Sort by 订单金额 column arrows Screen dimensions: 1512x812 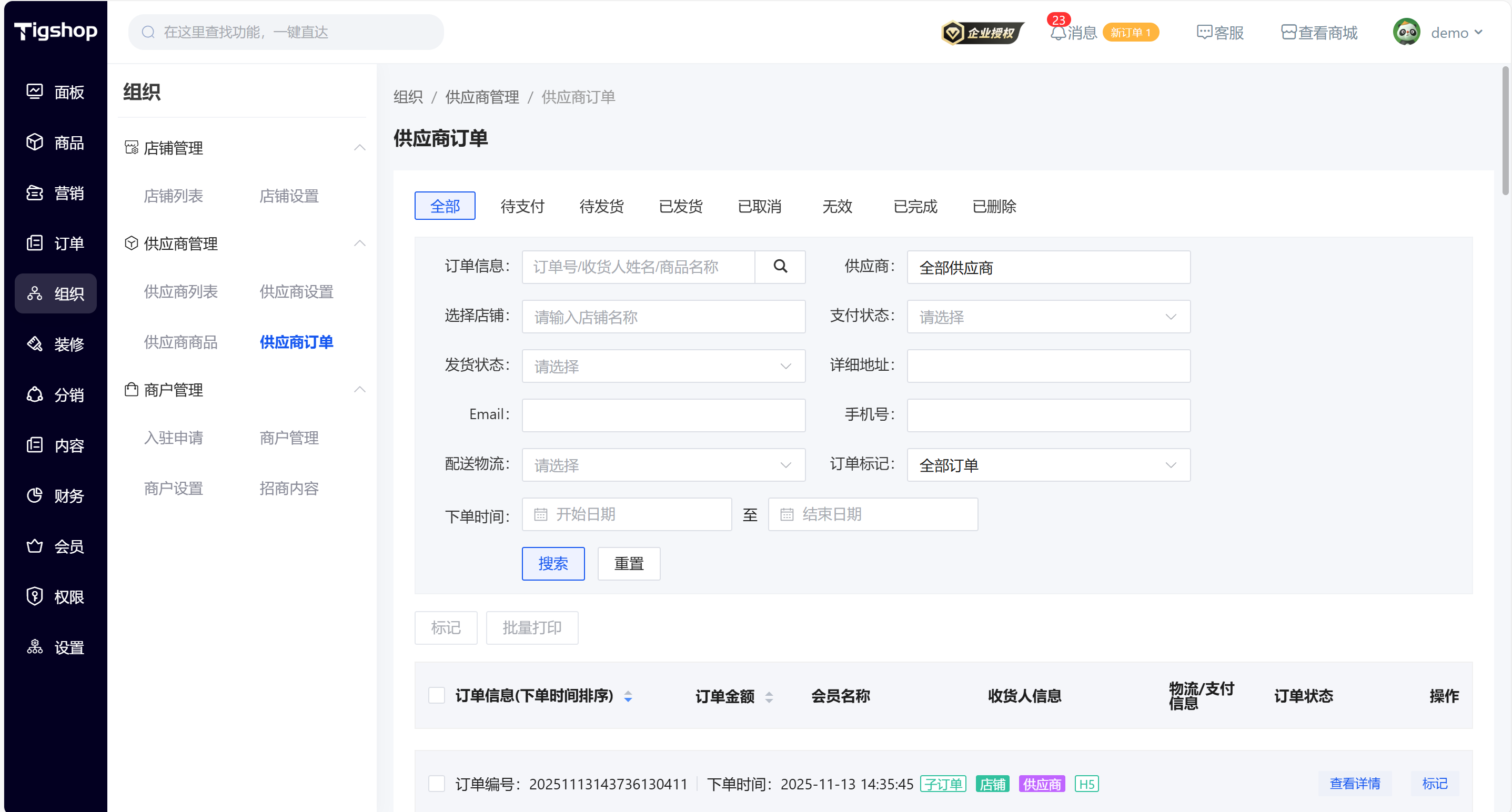pos(768,696)
